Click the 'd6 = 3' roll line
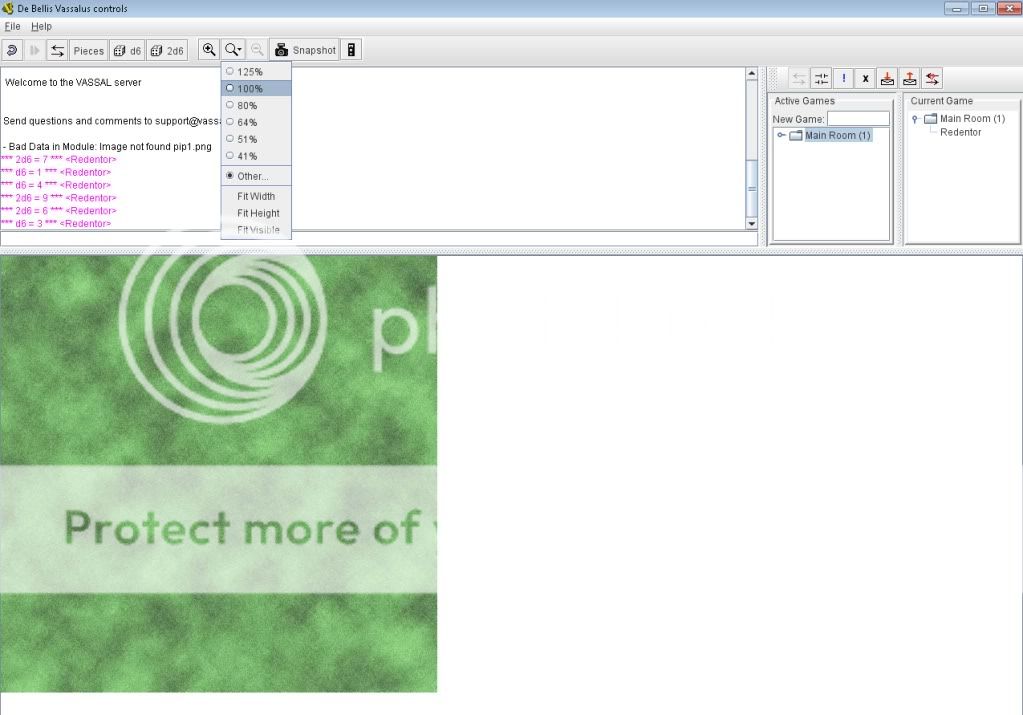1023x715 pixels. tap(56, 224)
